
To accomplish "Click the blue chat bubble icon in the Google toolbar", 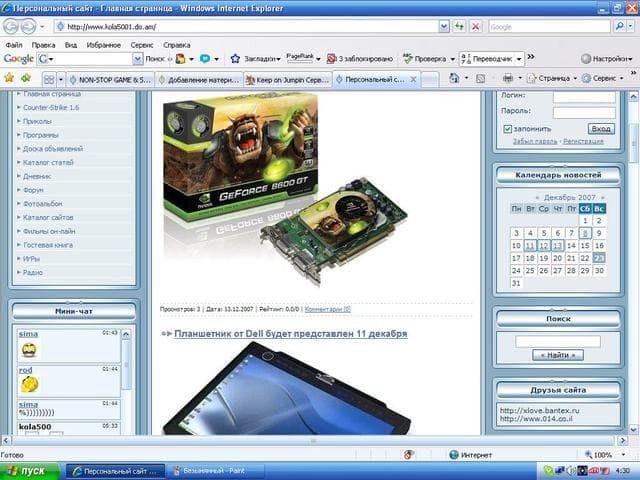I will click(205, 59).
